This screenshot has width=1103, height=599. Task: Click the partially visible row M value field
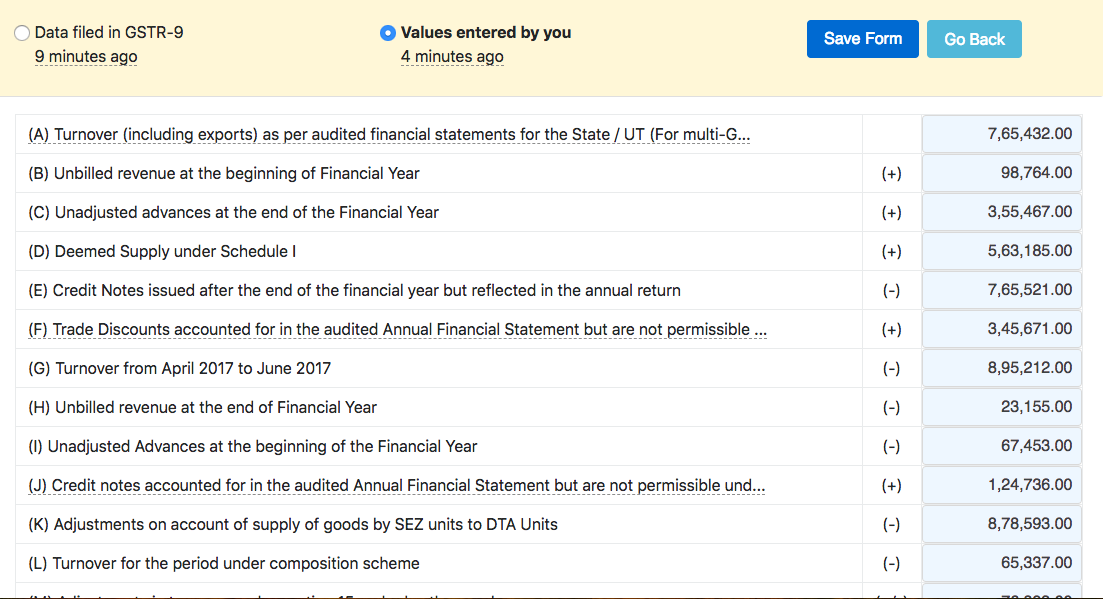coord(1000,594)
